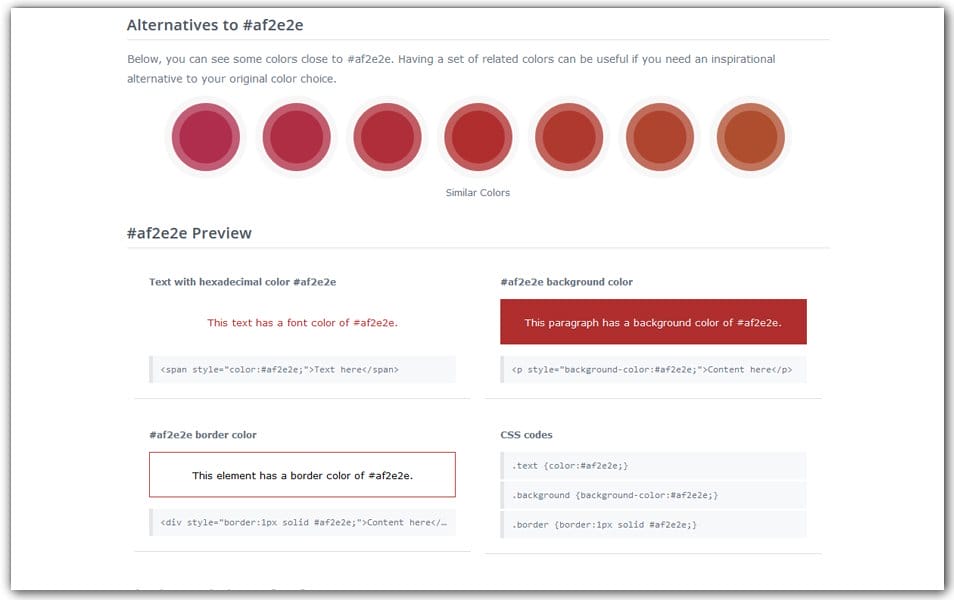Choose the fifth reddish-orange alternative swatch
Viewport: 954px width, 600px height.
pyautogui.click(x=568, y=136)
